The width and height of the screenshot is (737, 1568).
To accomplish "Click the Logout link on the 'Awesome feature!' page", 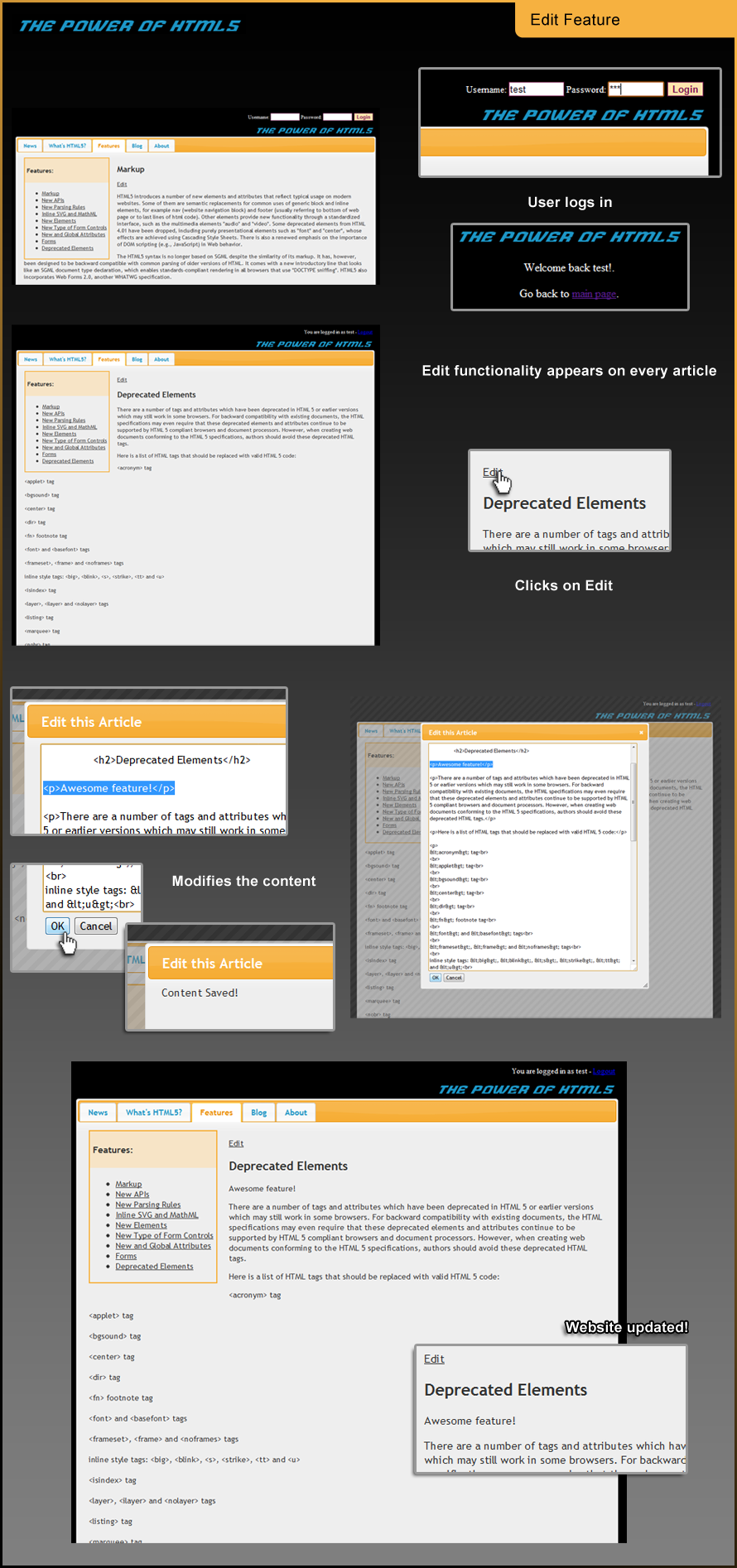I will (x=604, y=1071).
